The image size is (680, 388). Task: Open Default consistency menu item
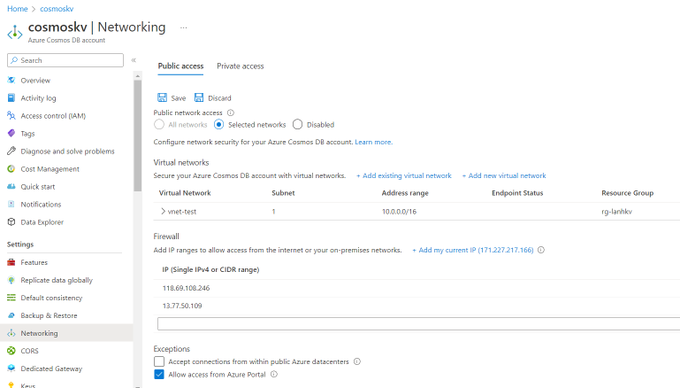[51, 298]
